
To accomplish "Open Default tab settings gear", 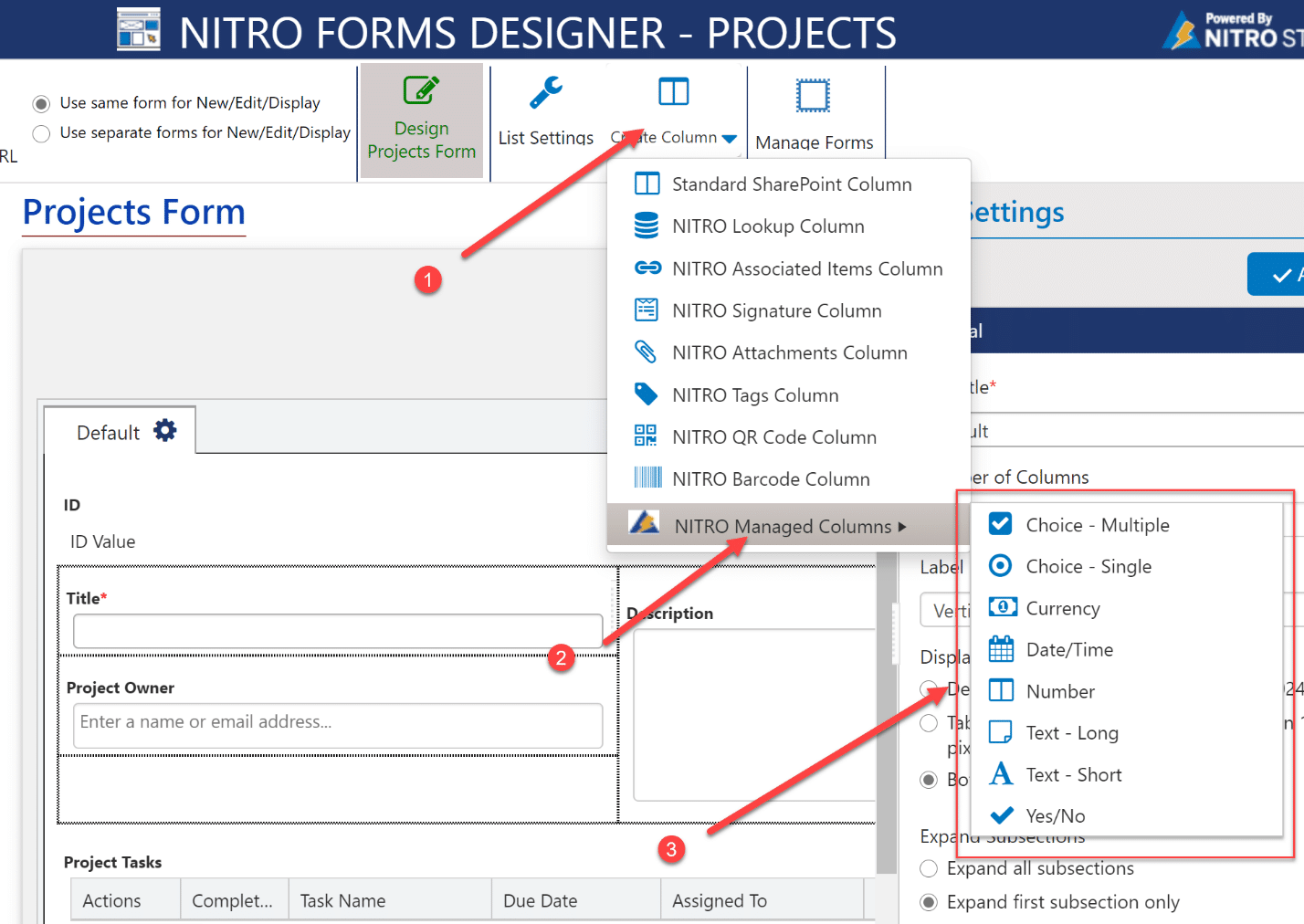I will click(x=165, y=430).
